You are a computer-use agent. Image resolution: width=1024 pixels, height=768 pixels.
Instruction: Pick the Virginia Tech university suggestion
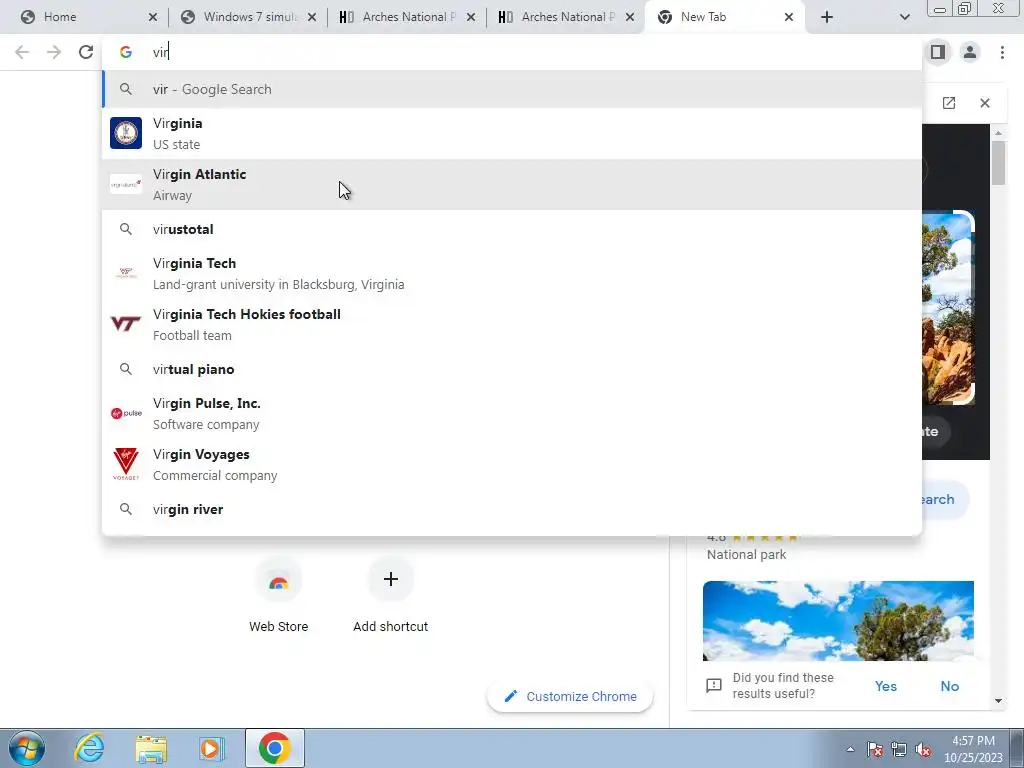pos(512,273)
